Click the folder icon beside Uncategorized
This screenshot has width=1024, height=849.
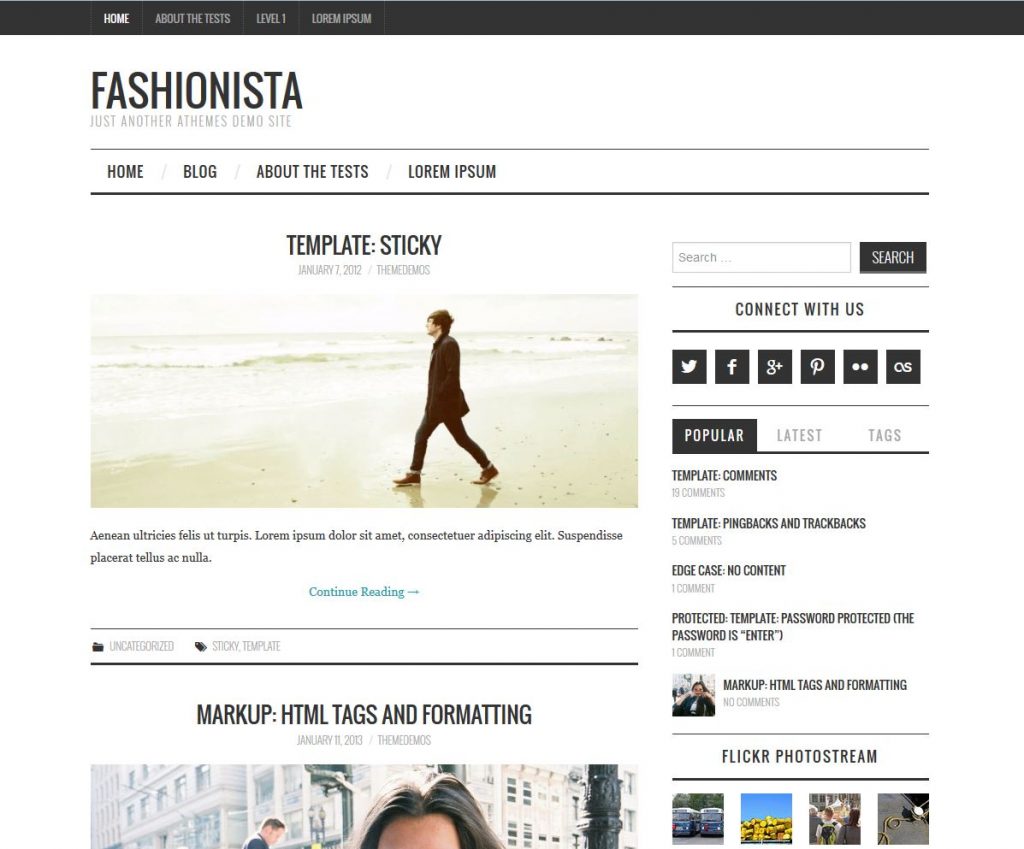[98, 647]
